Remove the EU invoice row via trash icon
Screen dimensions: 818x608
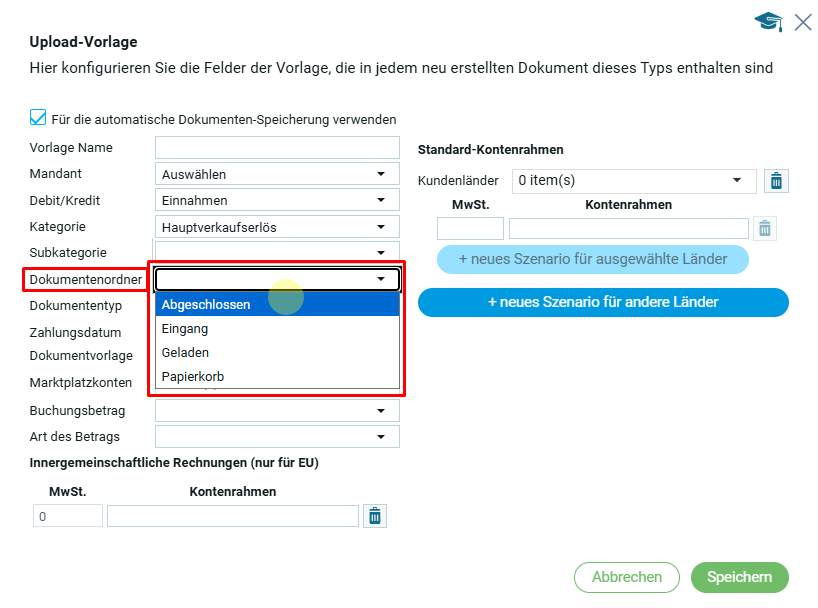pyautogui.click(x=375, y=516)
